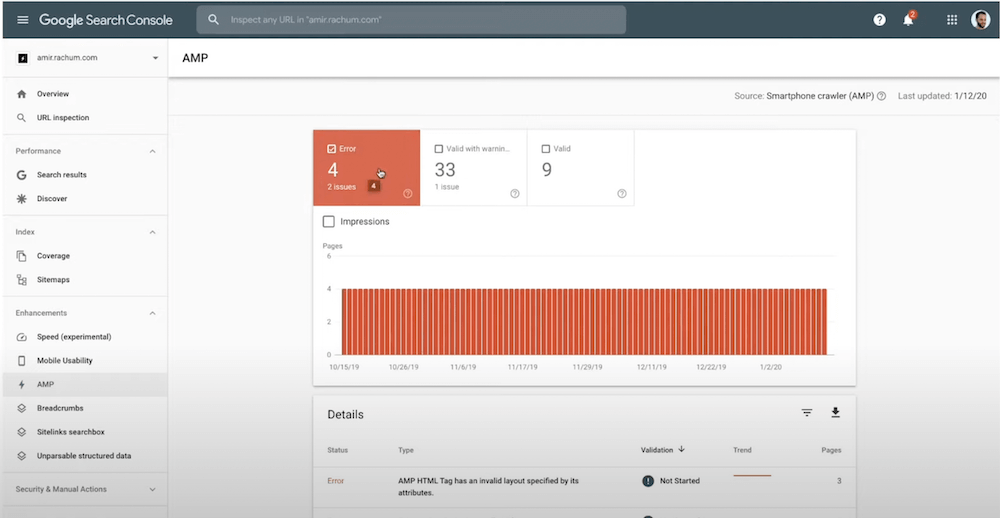Click the Coverage pages icon
Screen dimensions: 1000x518
click(22, 256)
